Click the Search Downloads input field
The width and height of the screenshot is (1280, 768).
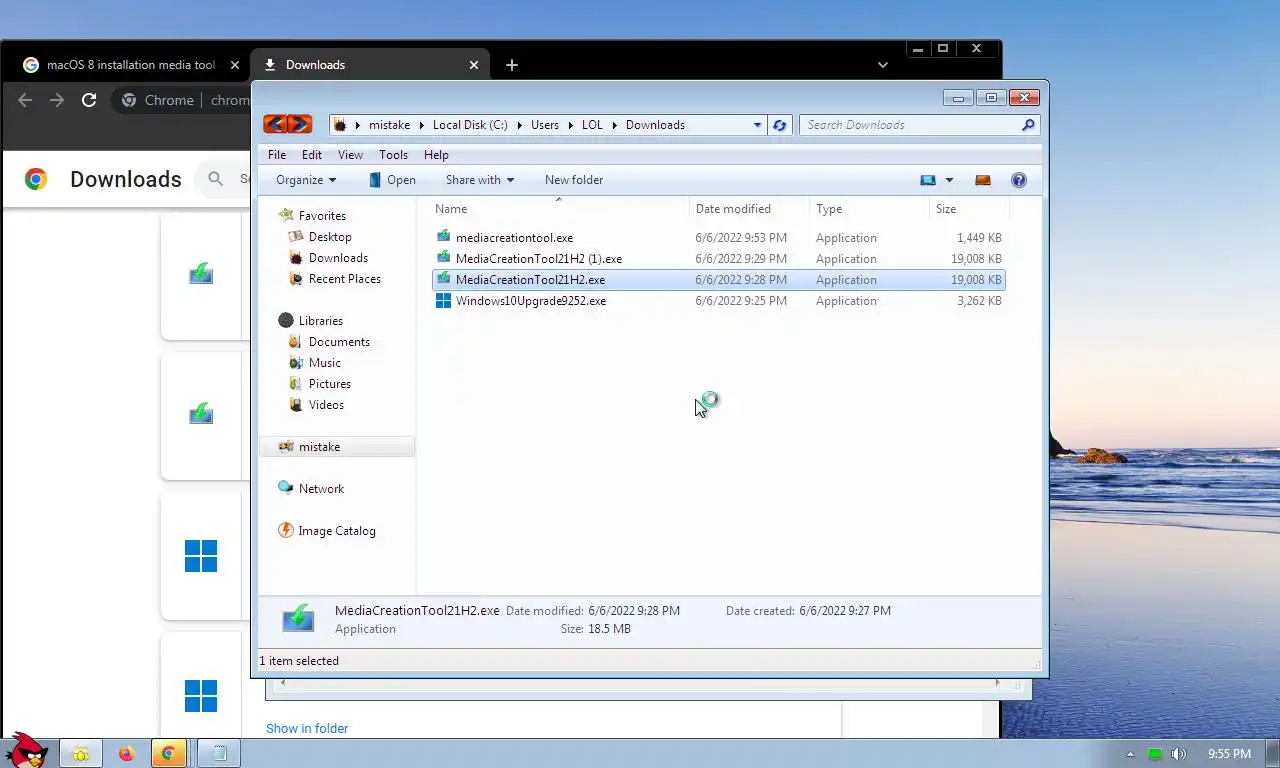tap(910, 125)
